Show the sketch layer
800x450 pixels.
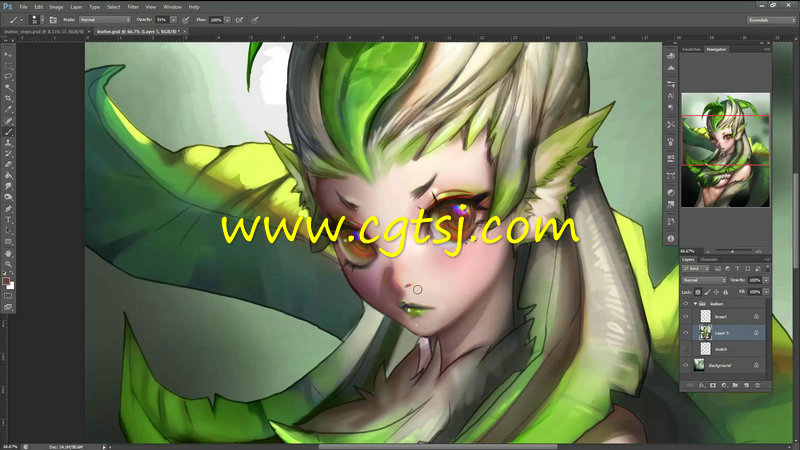[x=686, y=349]
